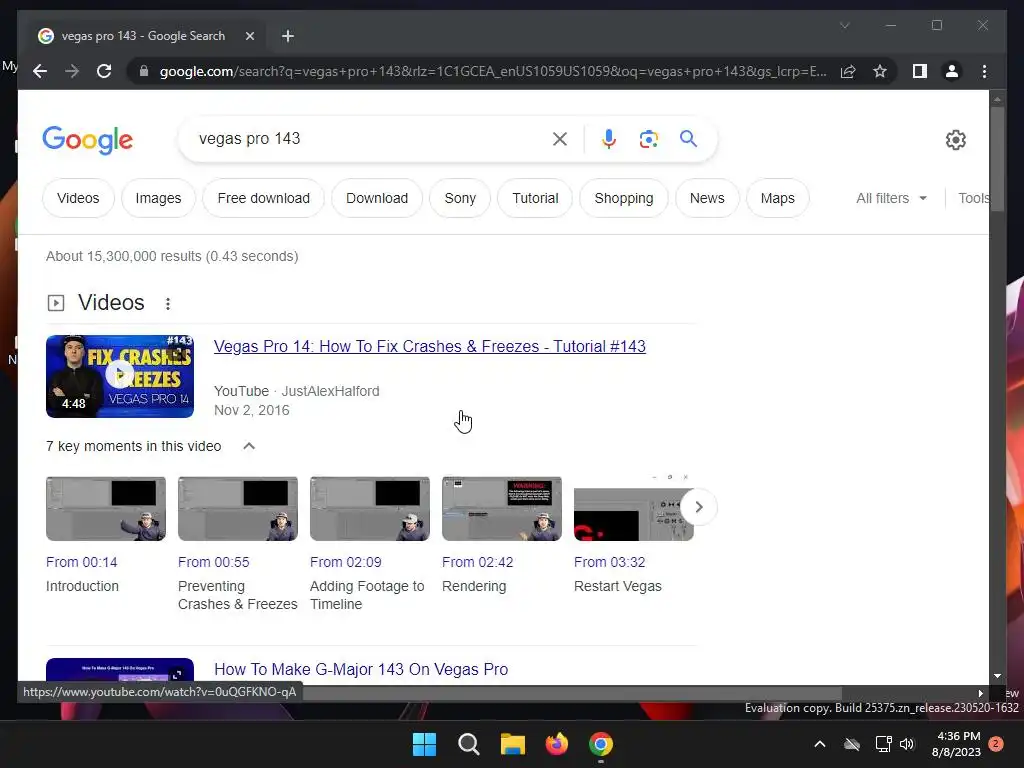
Task: Go to the Google homepage logo
Action: 88,140
